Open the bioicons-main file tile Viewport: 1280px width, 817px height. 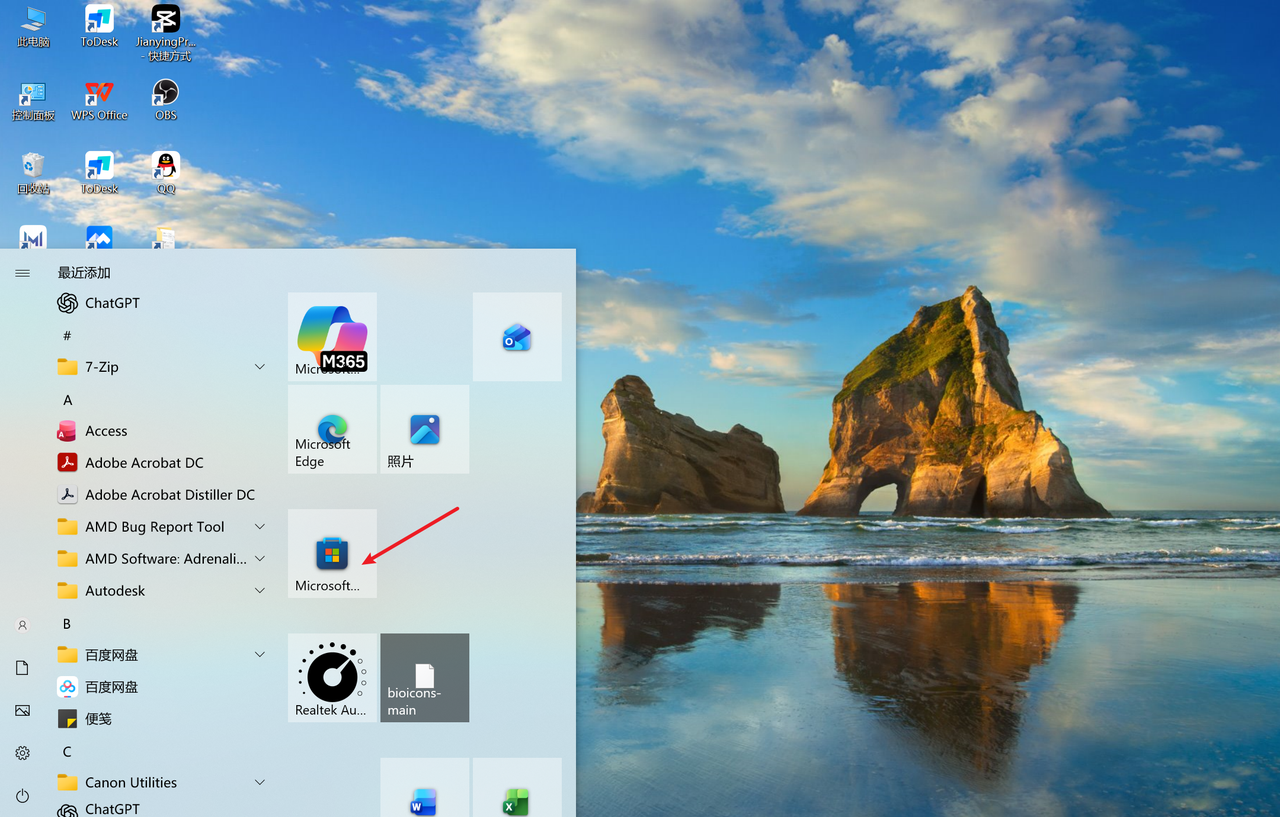click(425, 678)
